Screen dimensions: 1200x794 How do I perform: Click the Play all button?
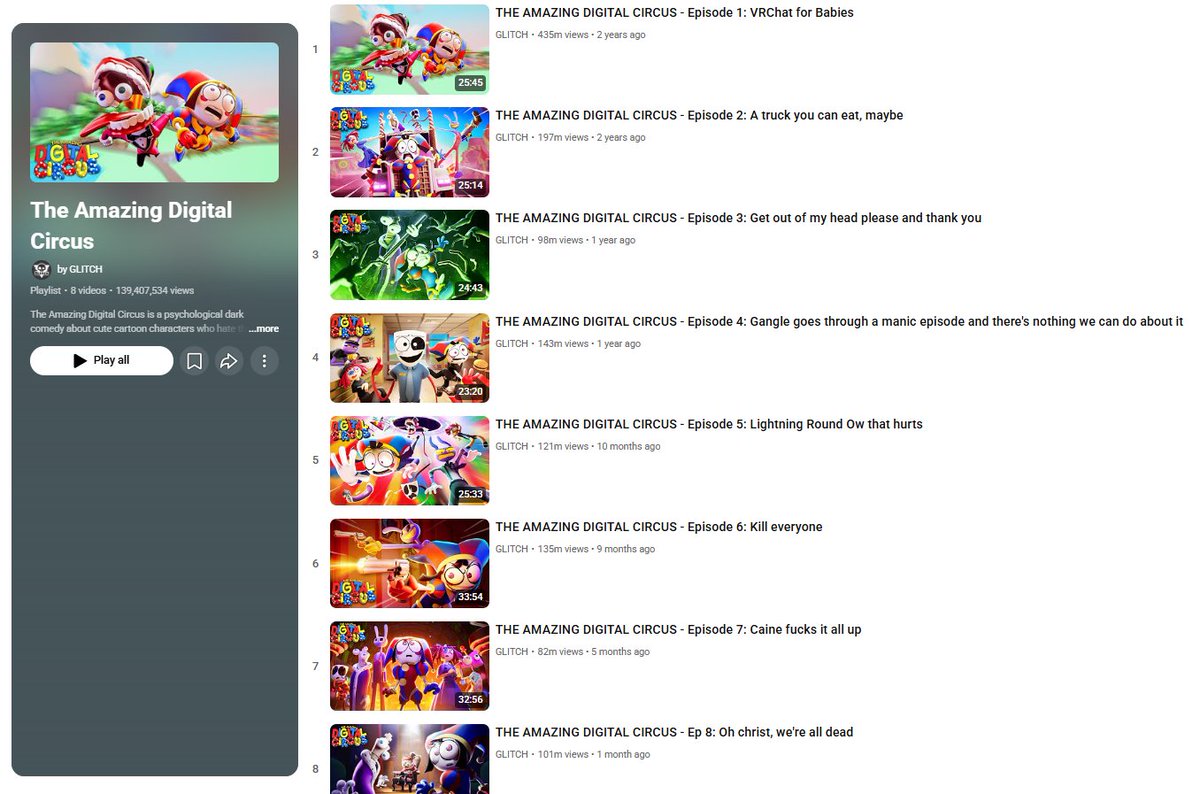pyautogui.click(x=102, y=361)
